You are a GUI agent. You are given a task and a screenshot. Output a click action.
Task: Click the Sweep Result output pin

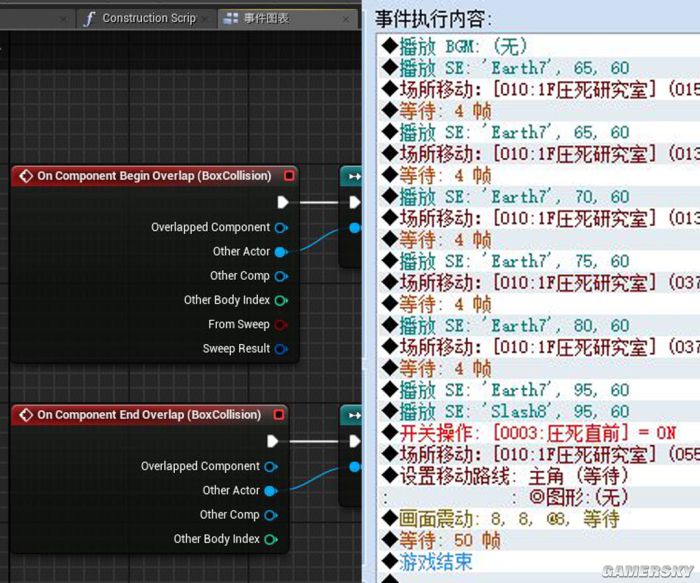pos(281,349)
